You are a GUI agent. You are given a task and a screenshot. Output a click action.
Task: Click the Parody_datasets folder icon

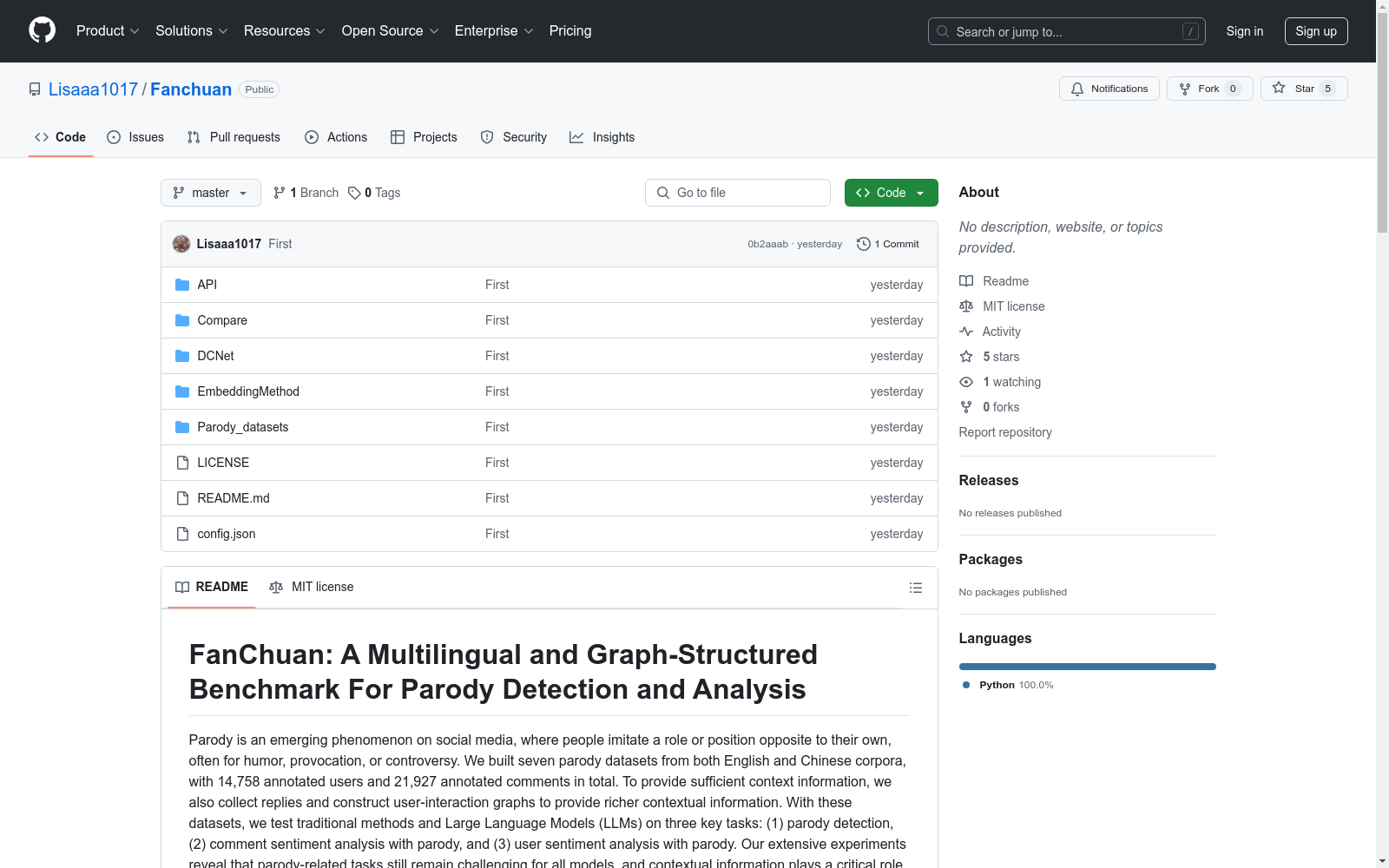click(182, 427)
